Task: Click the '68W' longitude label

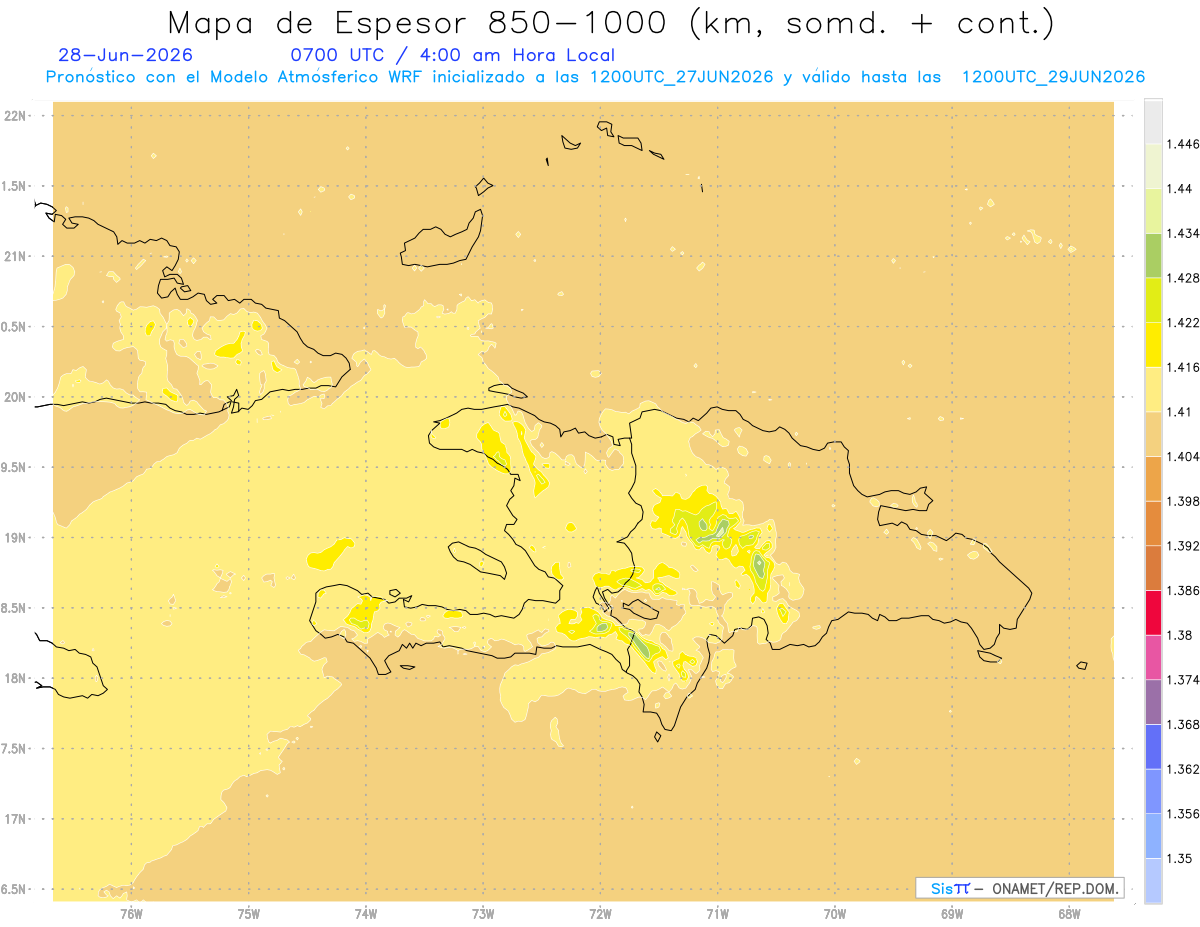Action: click(1069, 913)
